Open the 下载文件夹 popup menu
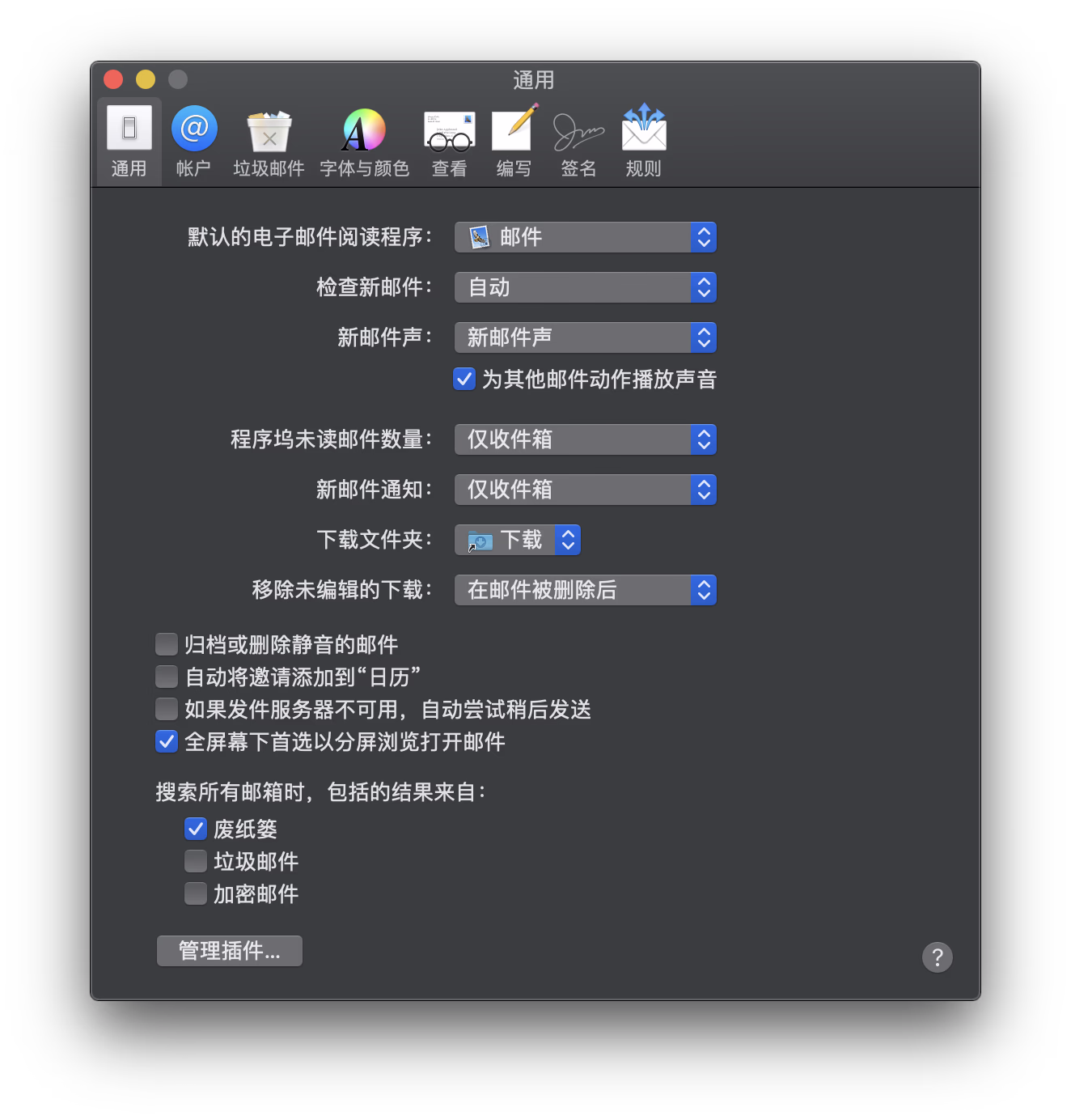 pos(518,540)
